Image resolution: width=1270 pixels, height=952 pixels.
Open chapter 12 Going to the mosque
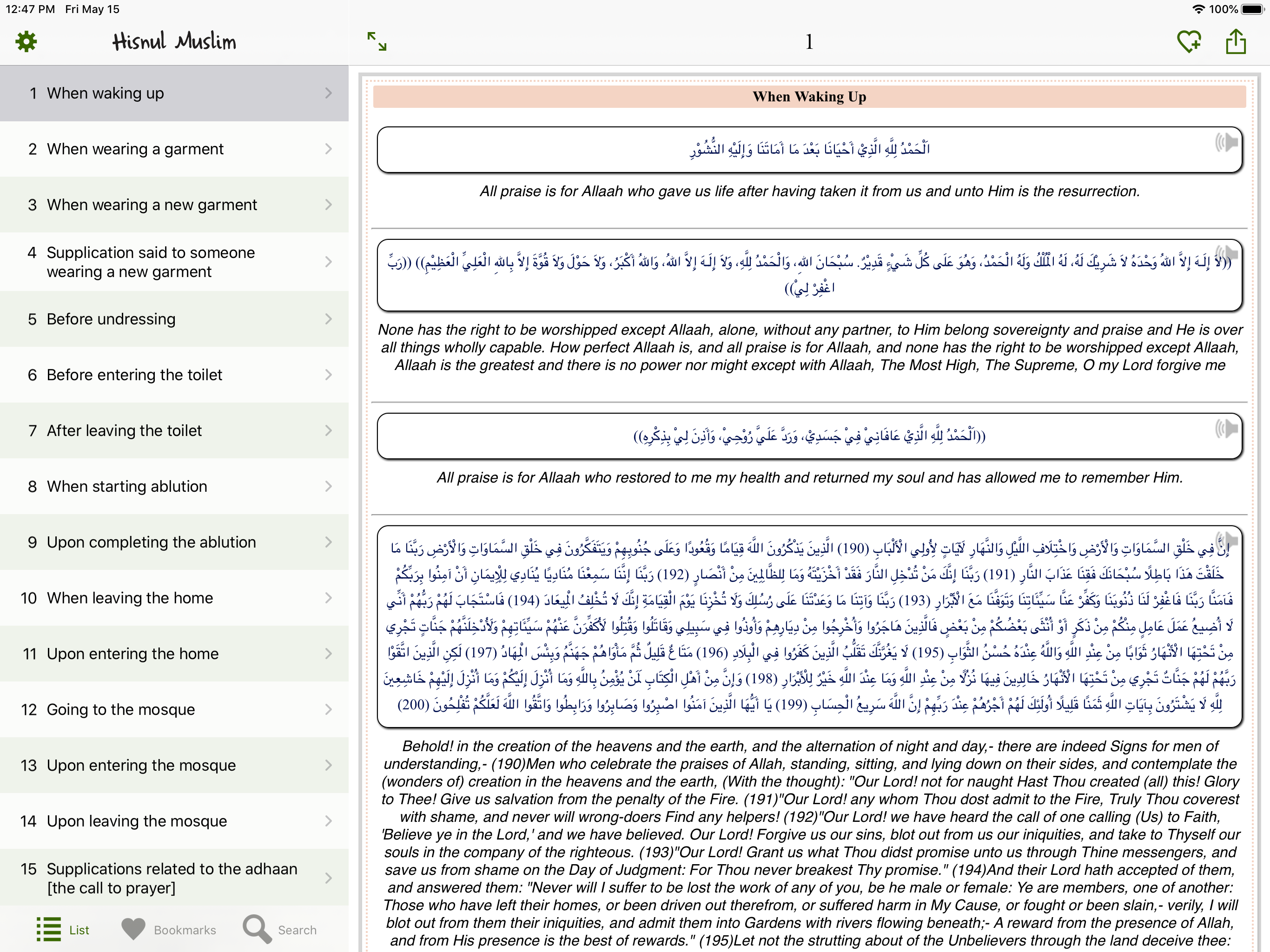tap(174, 710)
